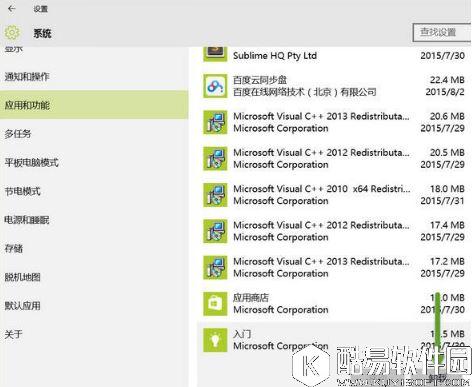The image size is (472, 387).
Task: Select 应用和功能 in sidebar
Action: coord(94,105)
